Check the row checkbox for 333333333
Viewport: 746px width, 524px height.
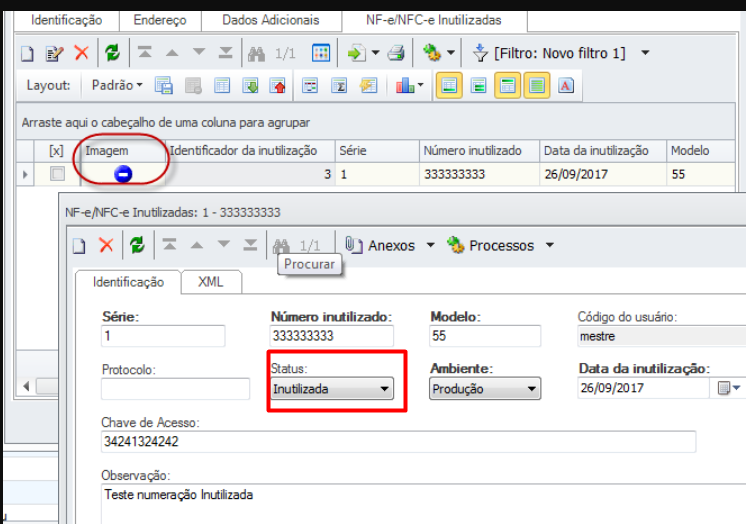click(x=58, y=174)
